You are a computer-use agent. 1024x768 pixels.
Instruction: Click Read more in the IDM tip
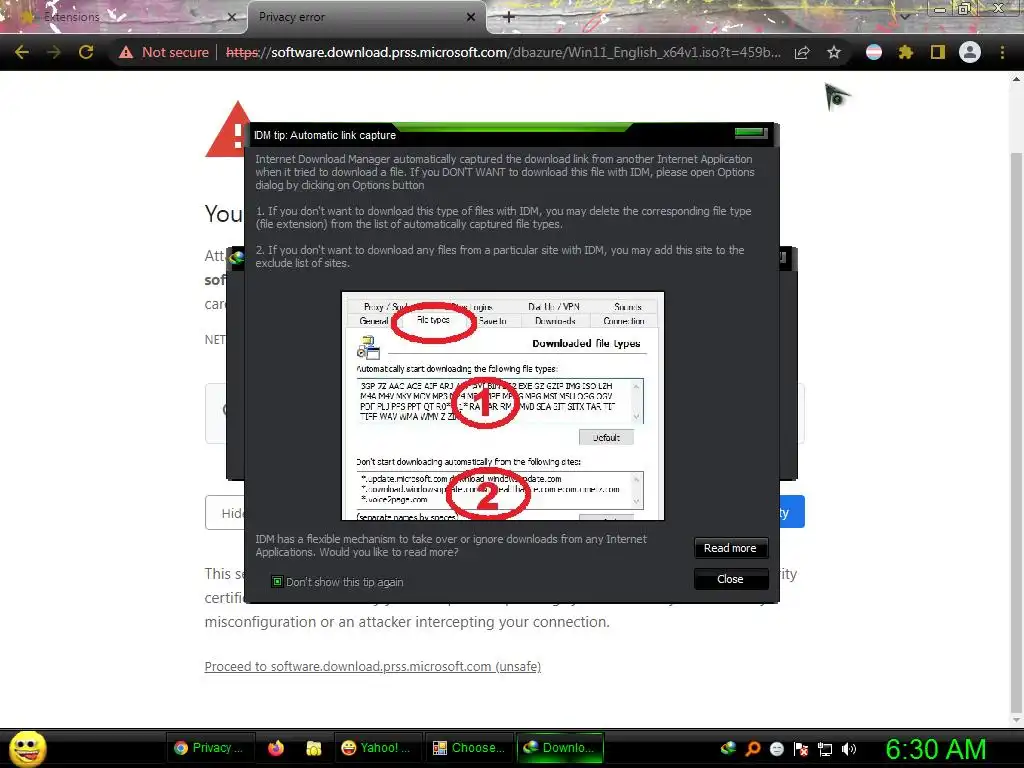point(730,549)
